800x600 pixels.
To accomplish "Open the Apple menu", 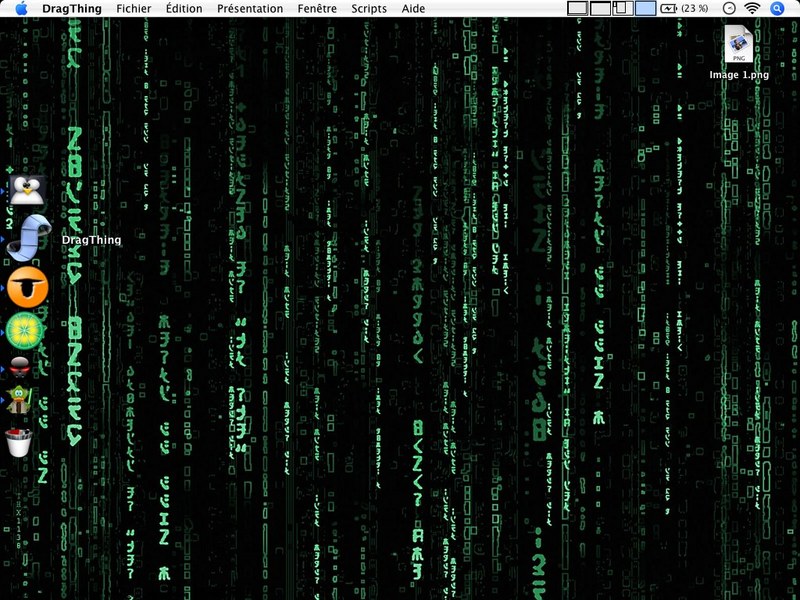I will click(x=20, y=8).
